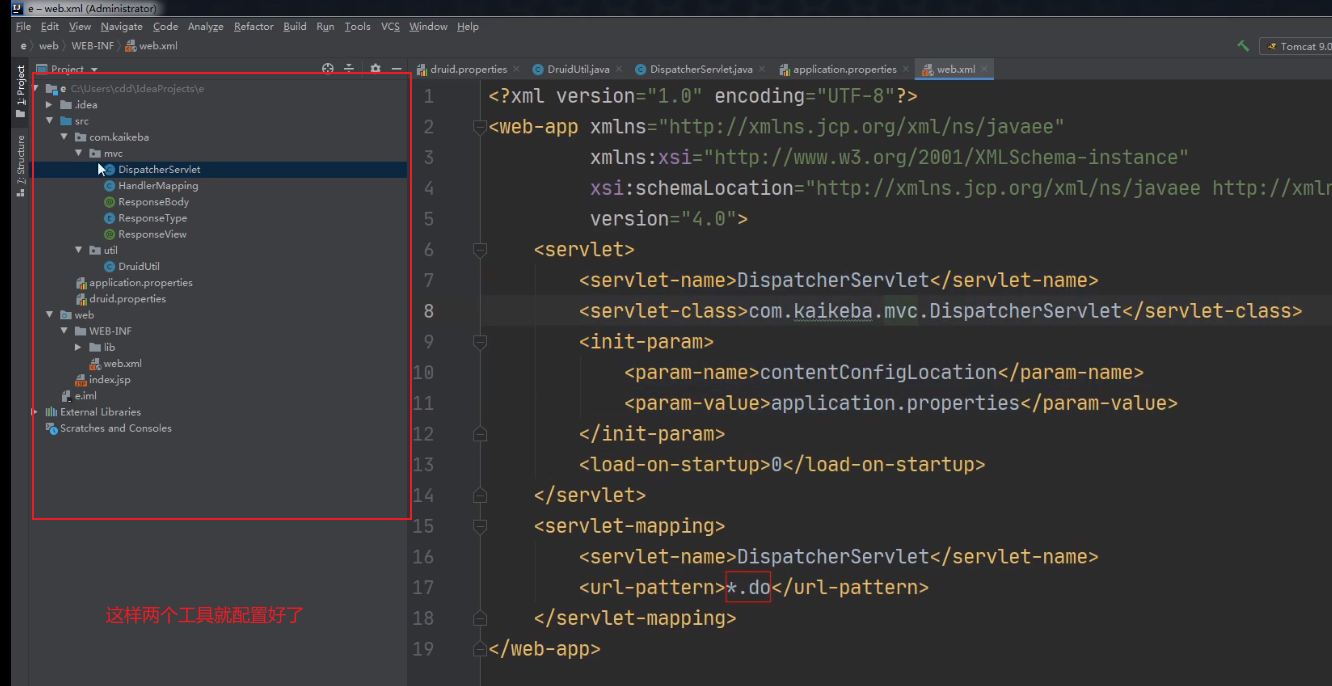The image size is (1332, 686).
Task: Open the Code menu
Action: pyautogui.click(x=166, y=27)
